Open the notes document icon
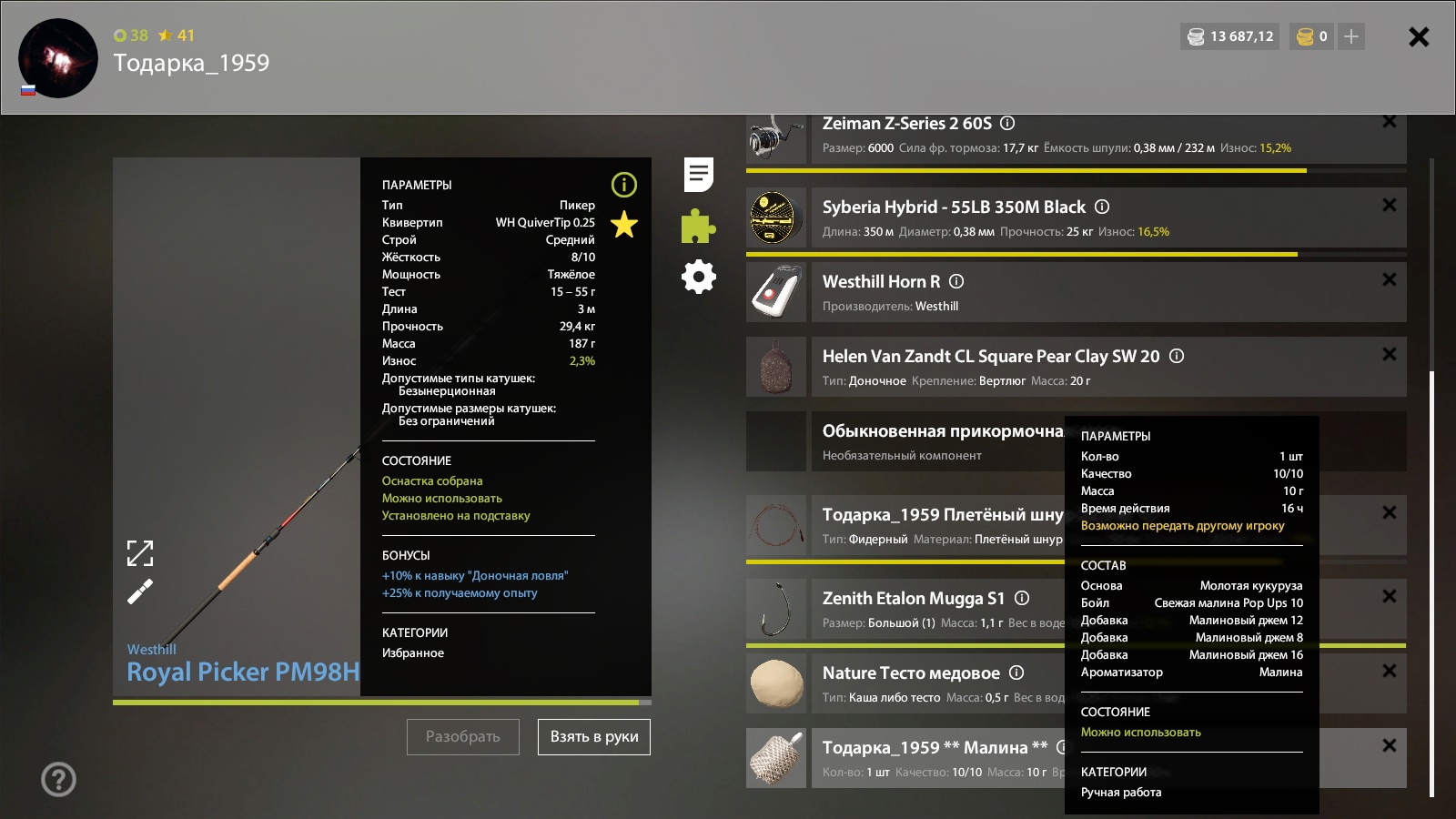 698,175
